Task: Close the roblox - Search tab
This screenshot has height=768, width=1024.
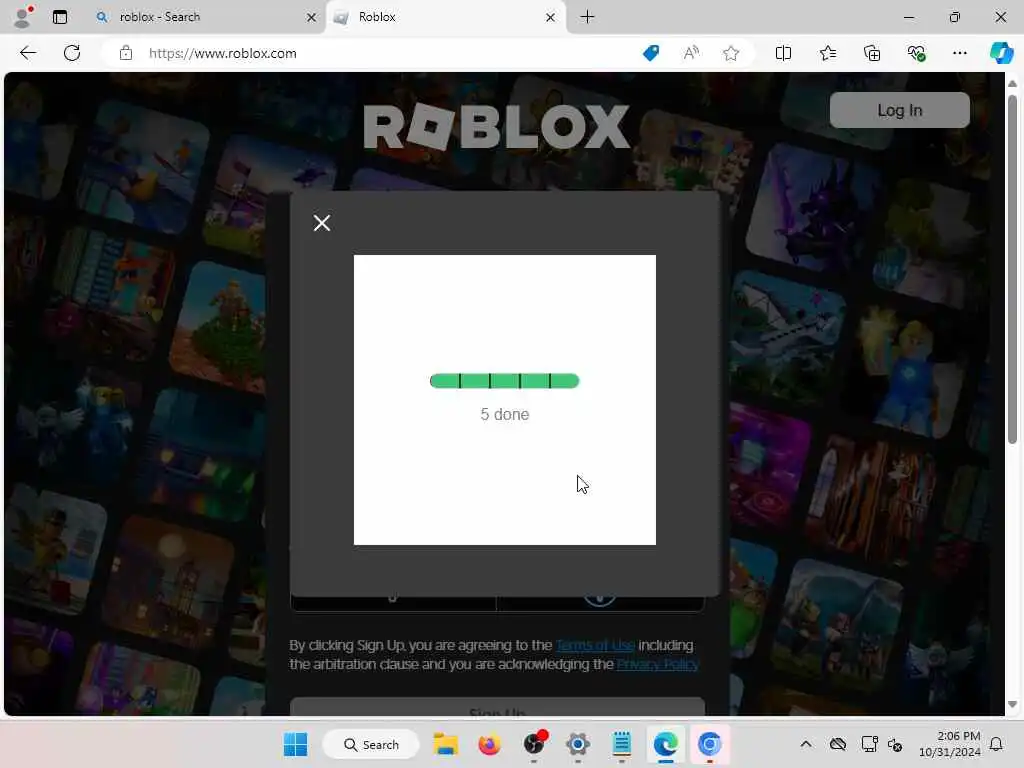Action: (x=312, y=18)
